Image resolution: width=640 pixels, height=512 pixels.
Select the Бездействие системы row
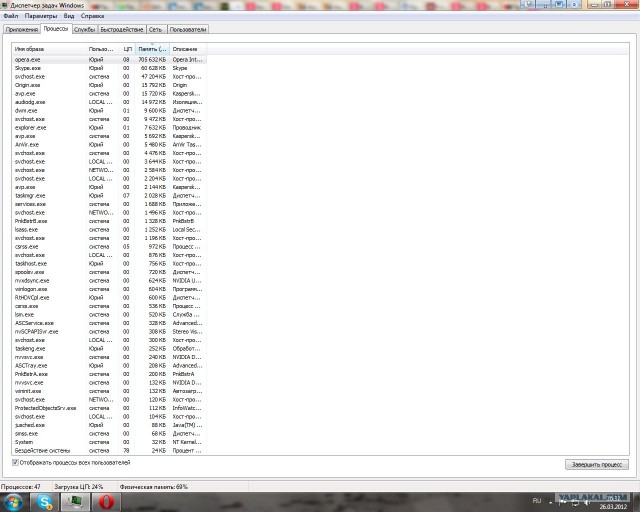[x=109, y=451]
